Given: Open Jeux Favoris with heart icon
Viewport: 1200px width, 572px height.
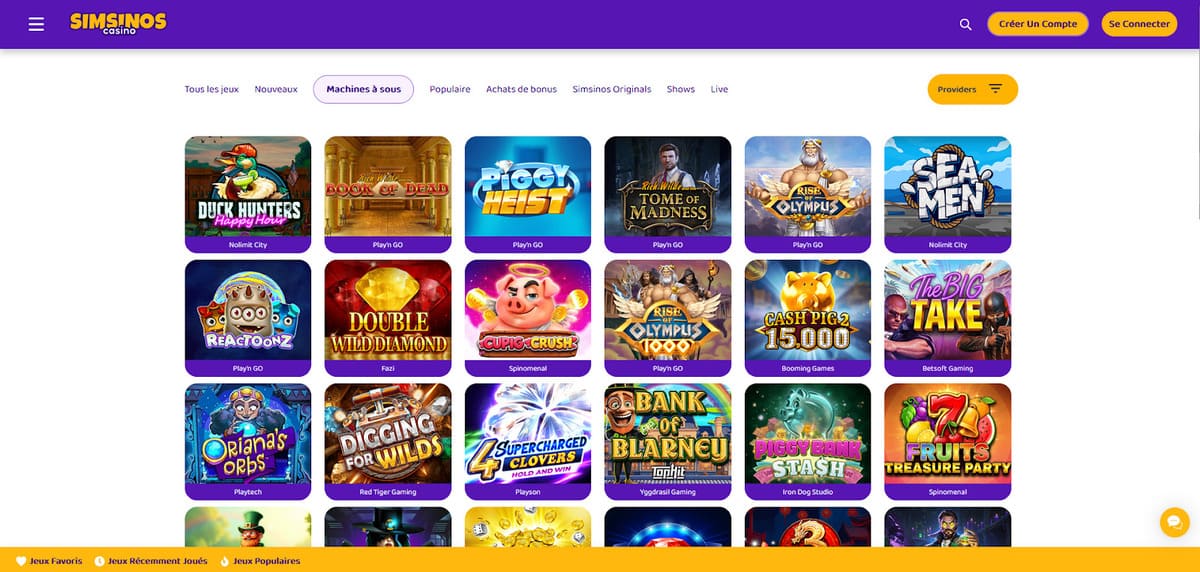Looking at the screenshot, I should pos(50,561).
